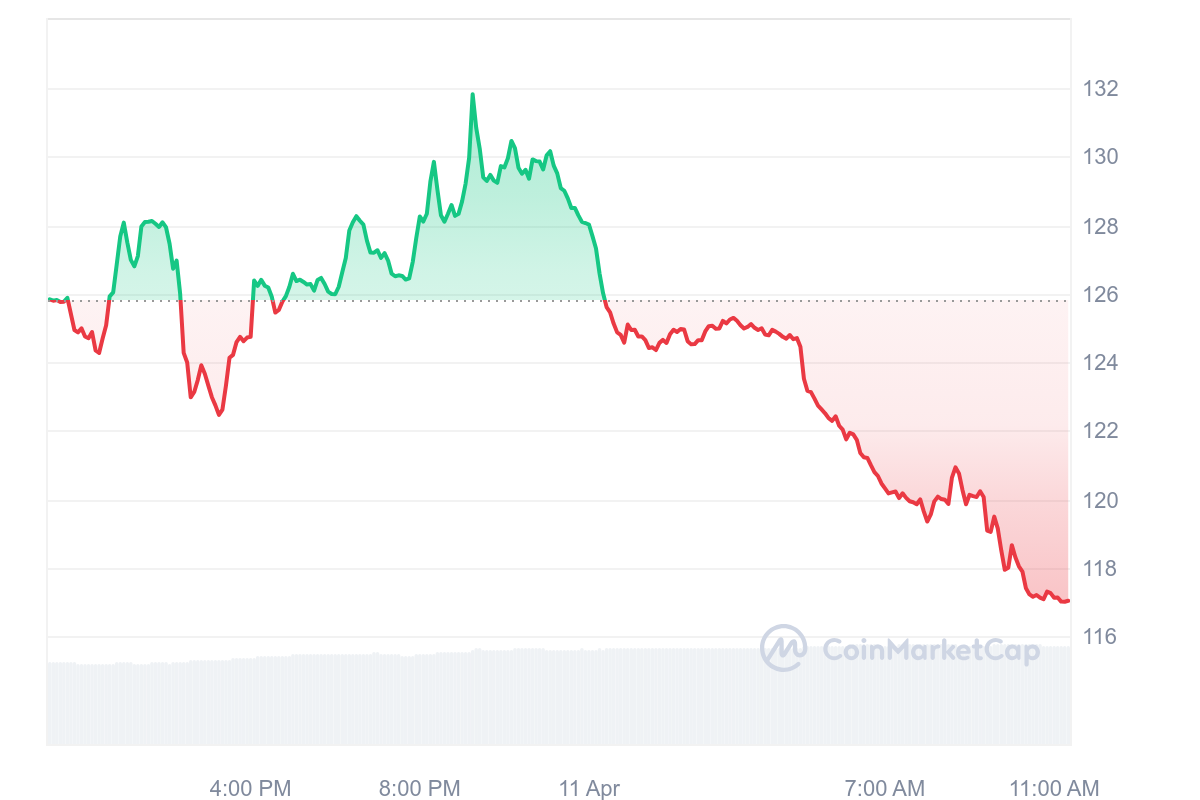Select the 4:00 PM time axis label
Image resolution: width=1200 pixels, height=800 pixels.
pos(250,788)
